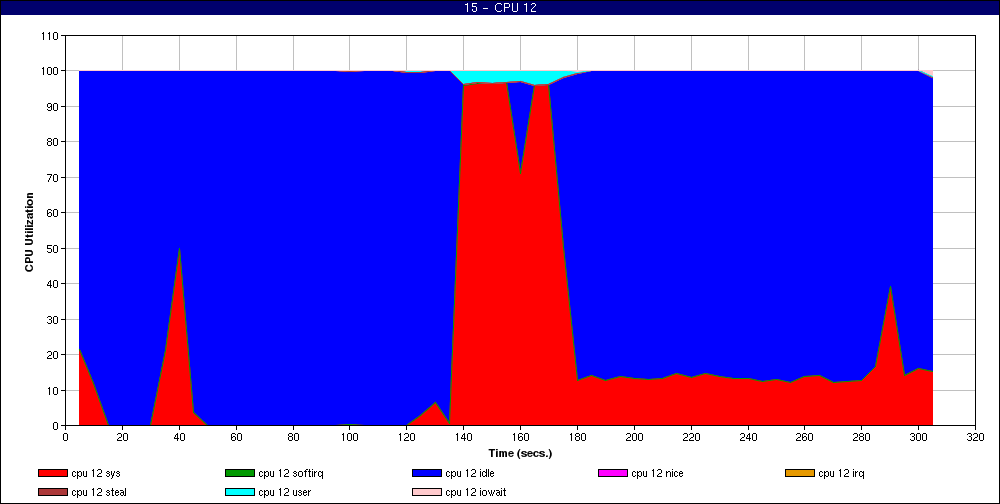The image size is (1000, 504).
Task: Click the red 'cpu 12 sys' legend swatch
Action: (52, 473)
